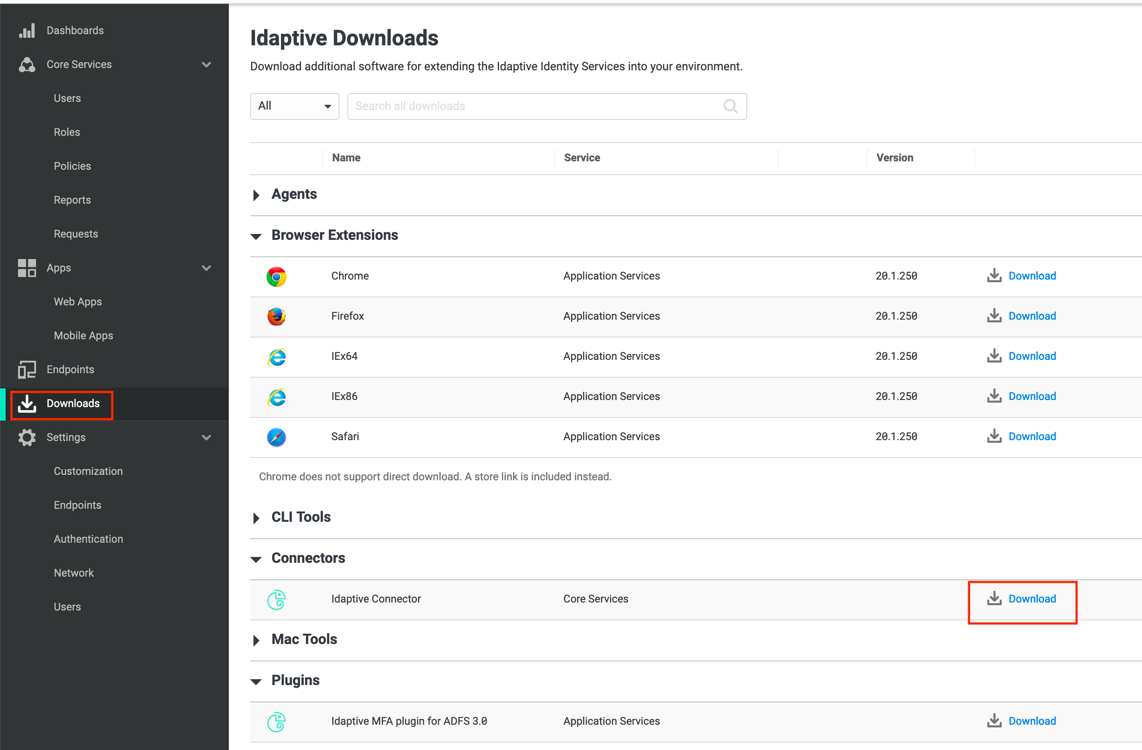This screenshot has height=750, width=1142.
Task: Open the Authentication settings page
Action: tap(88, 538)
